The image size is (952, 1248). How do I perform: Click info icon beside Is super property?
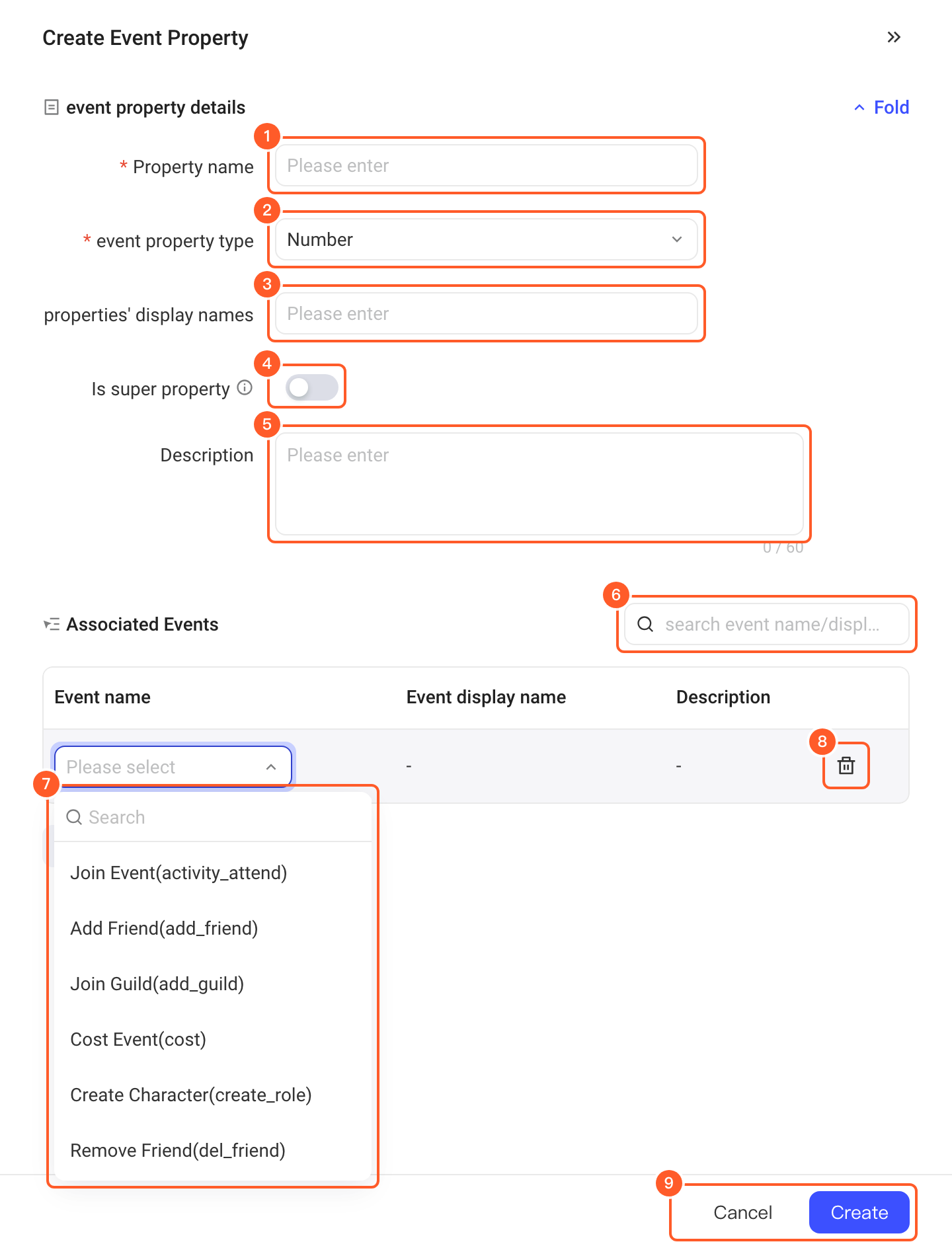coord(245,388)
